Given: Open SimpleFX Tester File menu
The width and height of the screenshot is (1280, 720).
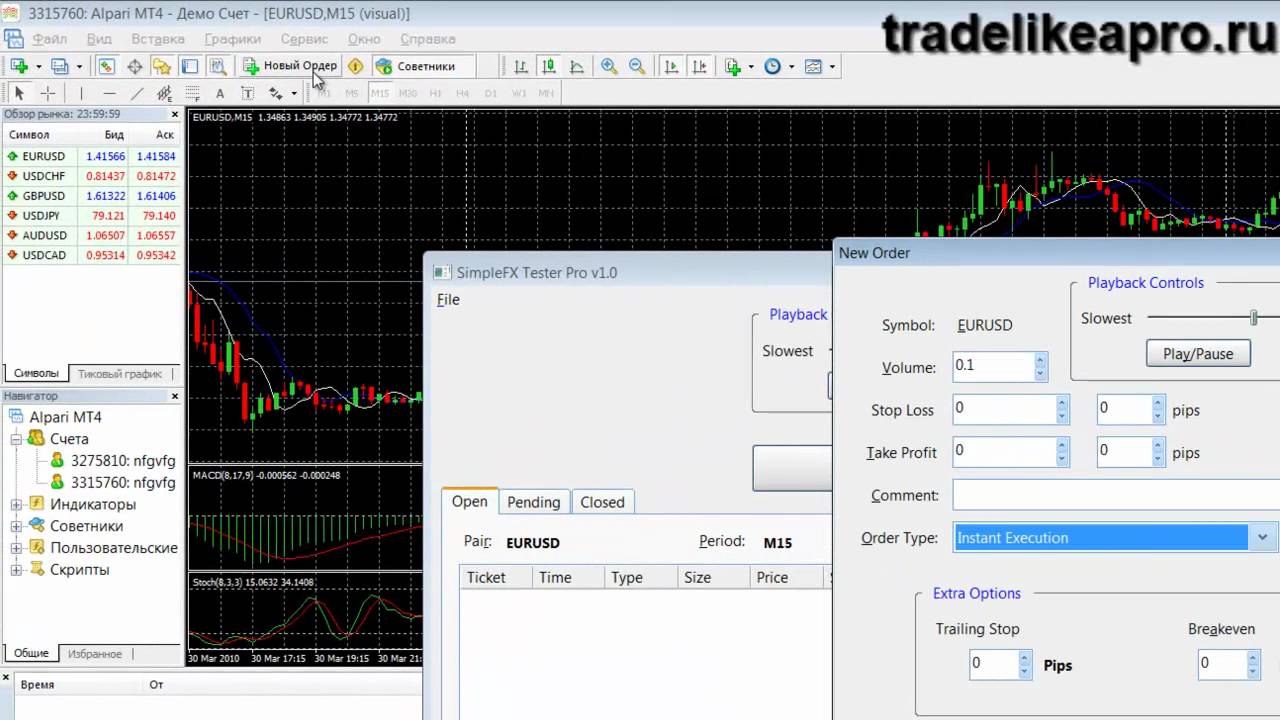Looking at the screenshot, I should click(448, 299).
